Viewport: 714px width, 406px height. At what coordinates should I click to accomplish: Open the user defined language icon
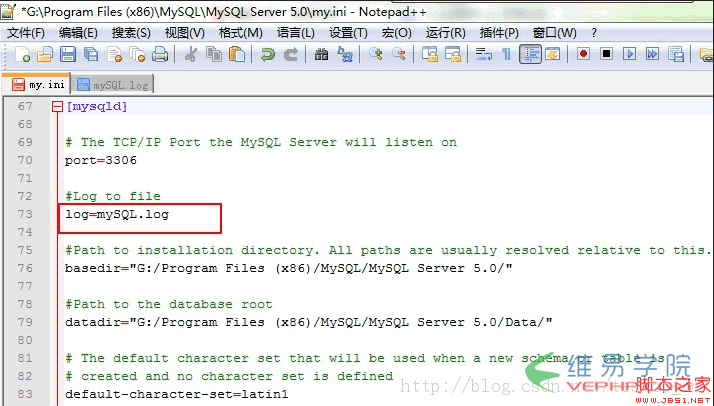[x=553, y=54]
